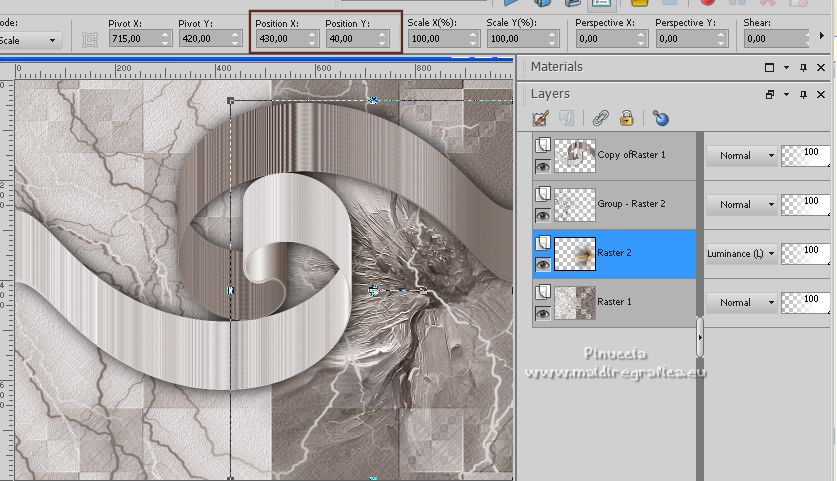
Task: Click the lock transparency padlock icon
Action: [626, 118]
